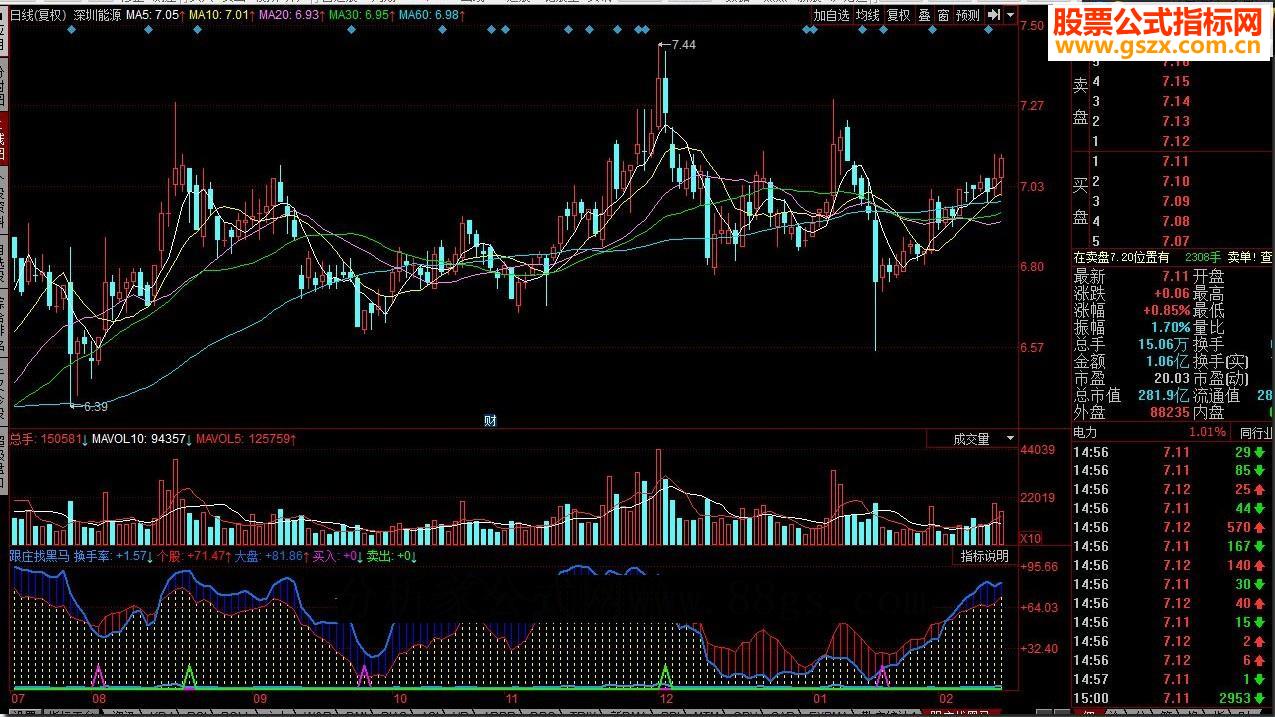This screenshot has width=1275, height=717.
Task: Click the 深圳能源 stock name
Action: pos(98,15)
